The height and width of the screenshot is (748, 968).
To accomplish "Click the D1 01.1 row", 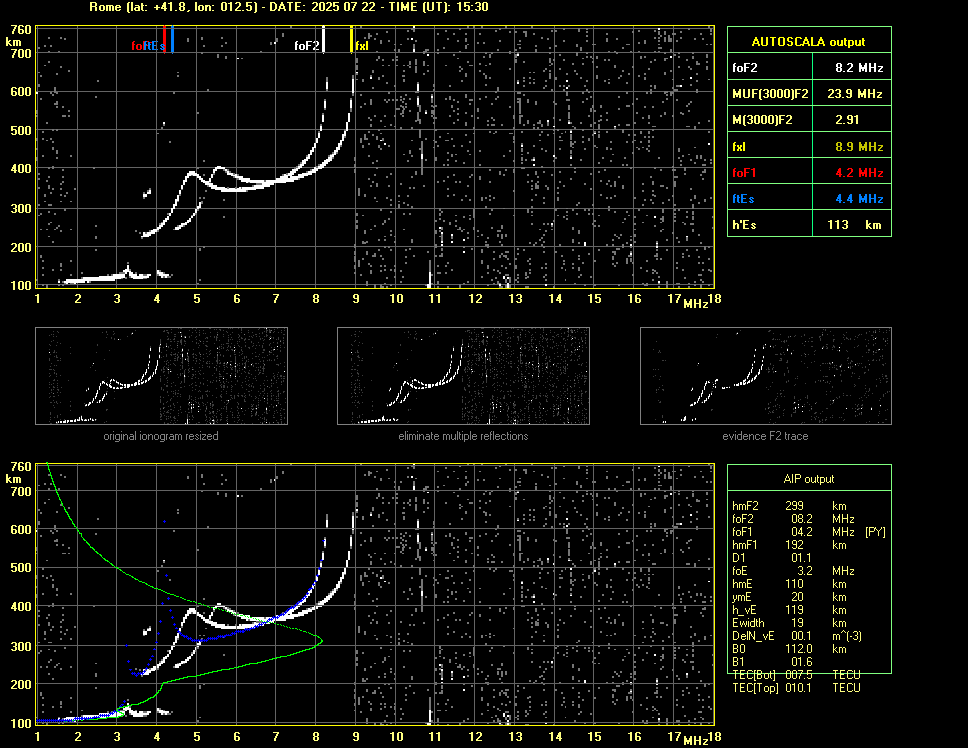I will click(x=772, y=557).
